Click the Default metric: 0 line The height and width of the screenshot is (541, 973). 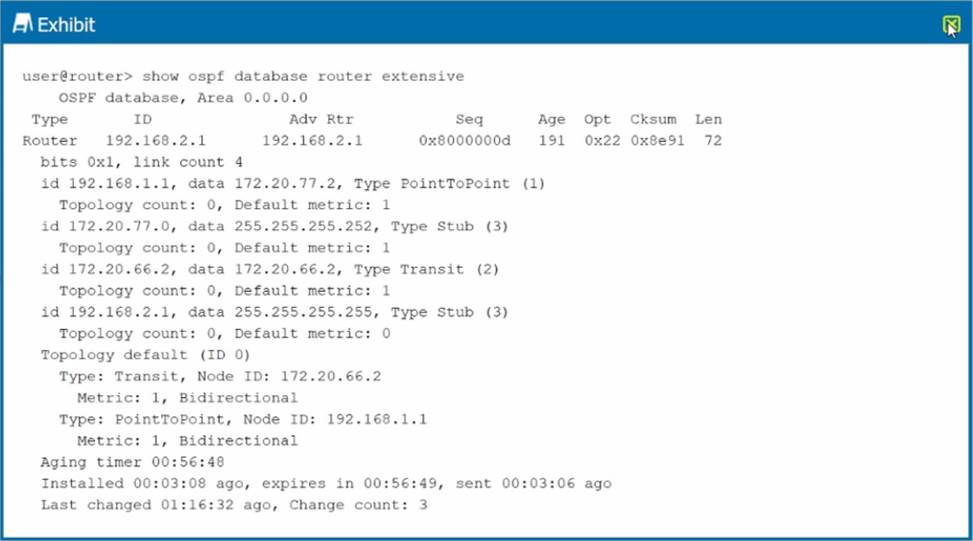click(224, 333)
